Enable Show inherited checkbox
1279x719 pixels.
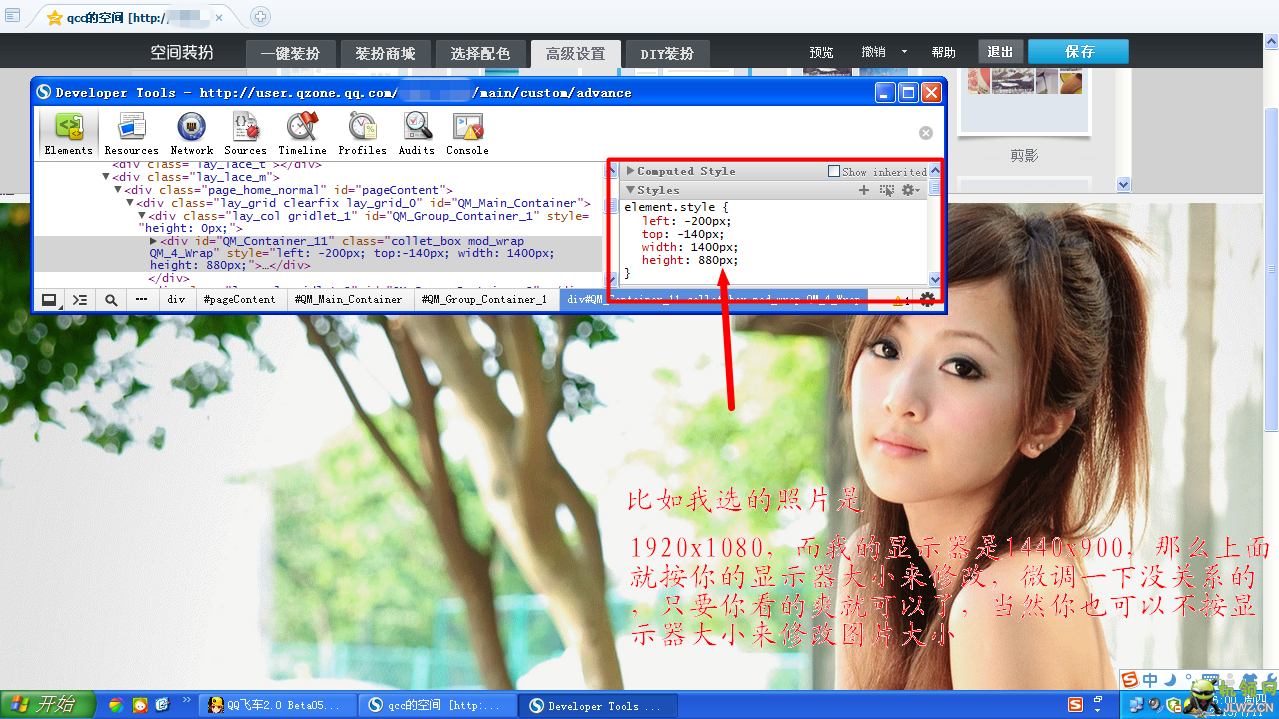tap(834, 171)
